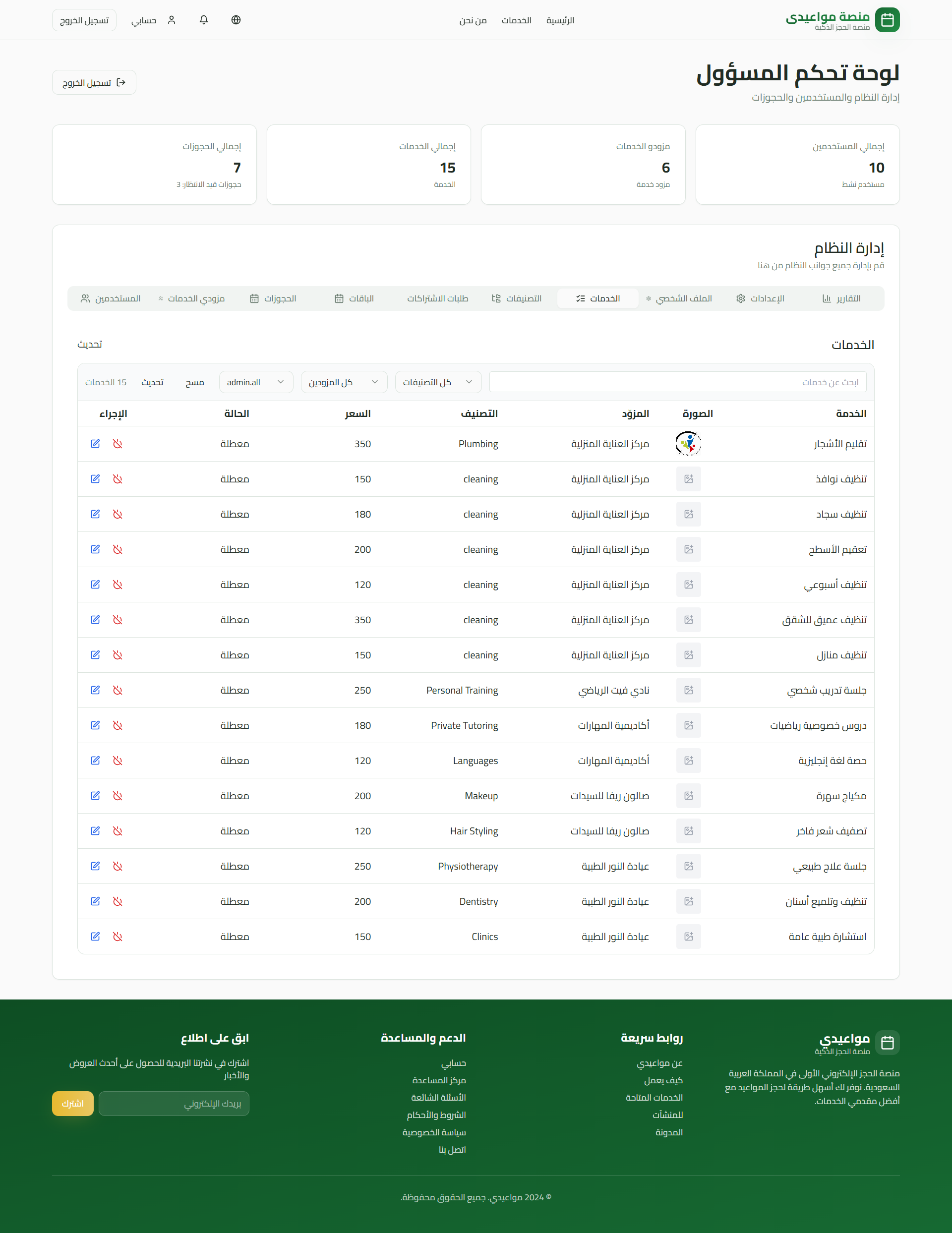Click the تقليم الأشجار service thumbnail image

(688, 444)
